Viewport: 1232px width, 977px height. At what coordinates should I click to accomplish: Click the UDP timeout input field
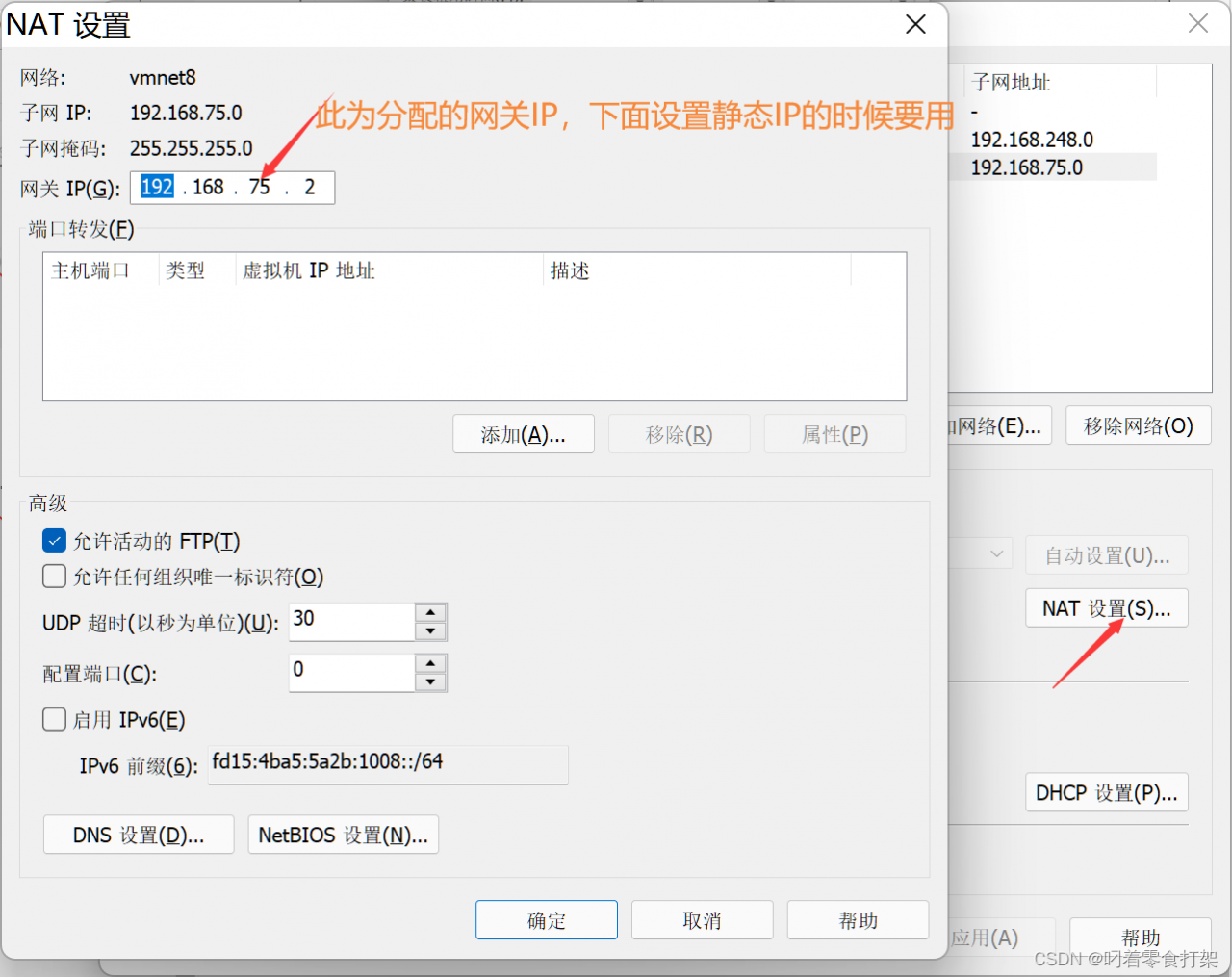click(x=352, y=622)
